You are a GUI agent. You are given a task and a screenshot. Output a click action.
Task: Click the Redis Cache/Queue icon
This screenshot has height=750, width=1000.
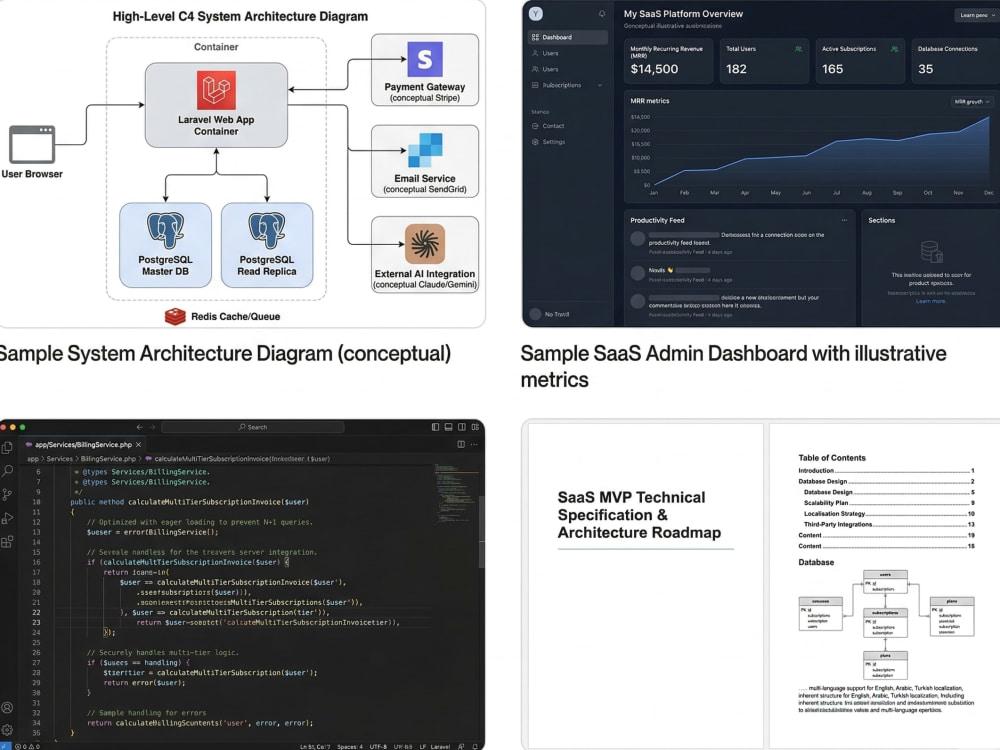[175, 316]
